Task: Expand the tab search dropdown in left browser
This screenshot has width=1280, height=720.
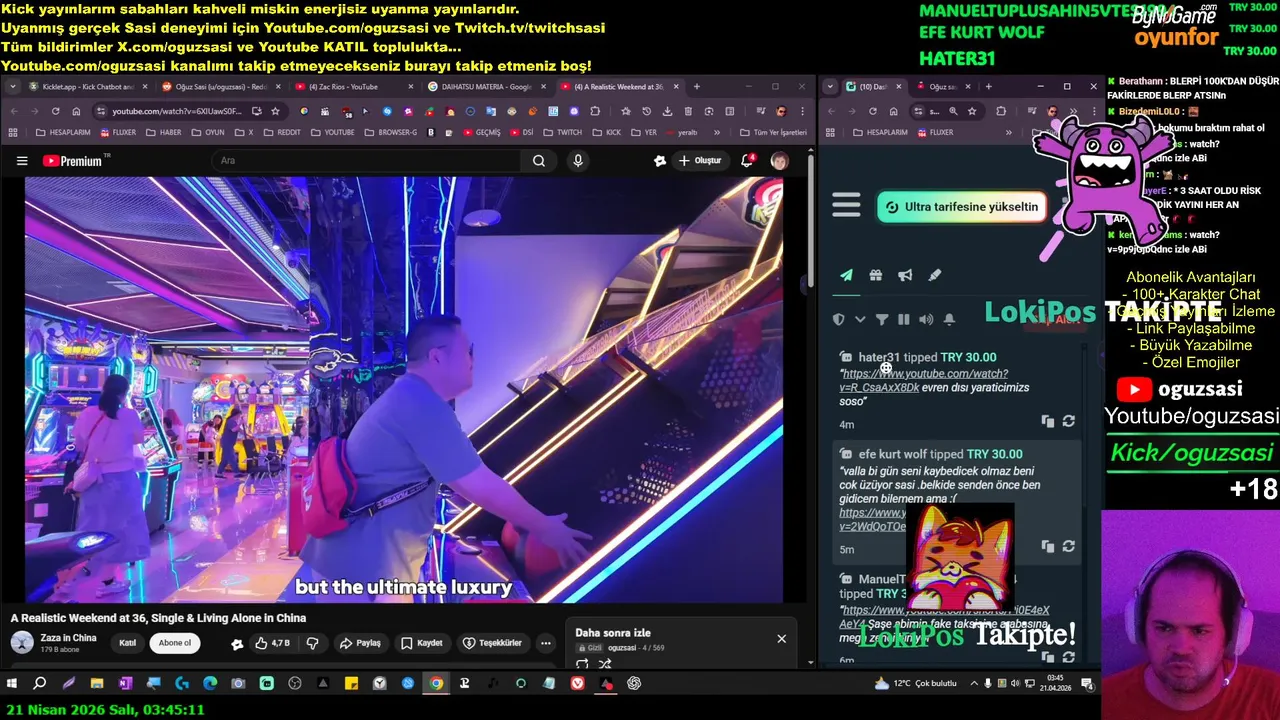Action: pyautogui.click(x=12, y=87)
